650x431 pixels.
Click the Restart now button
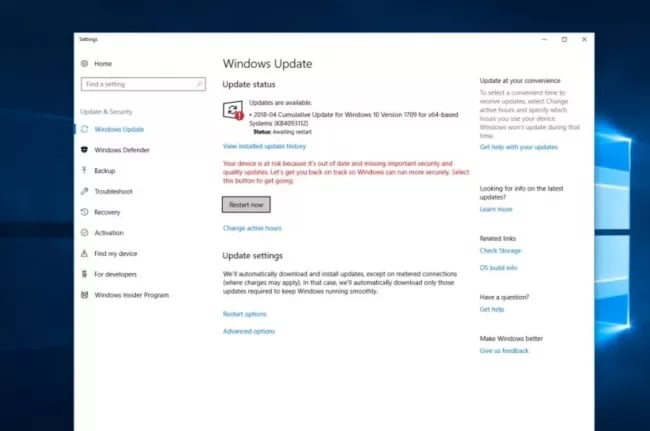tap(246, 205)
